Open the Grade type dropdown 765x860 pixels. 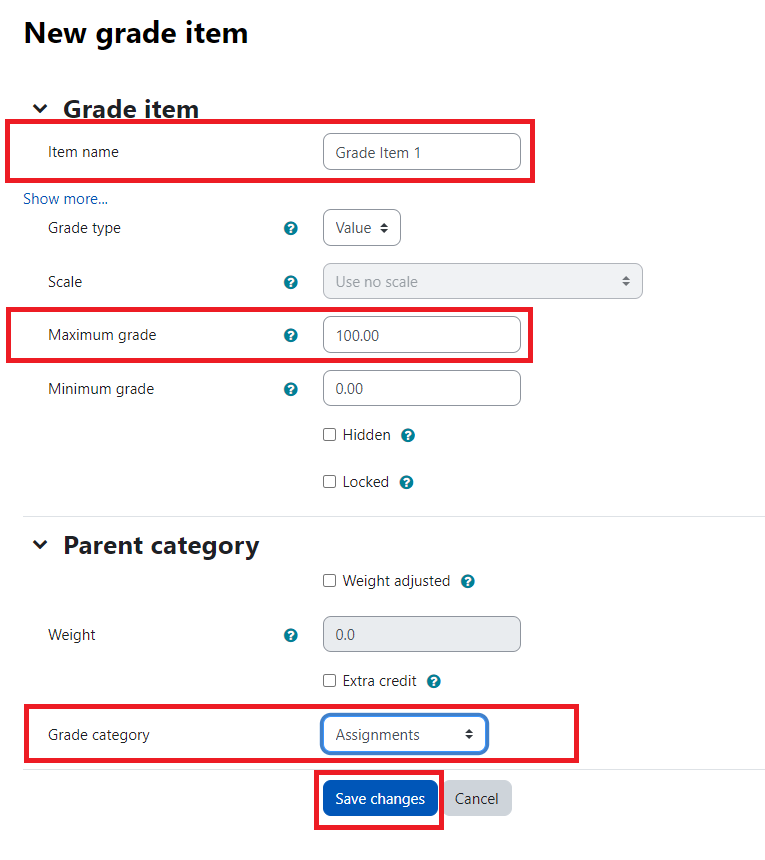click(x=361, y=227)
